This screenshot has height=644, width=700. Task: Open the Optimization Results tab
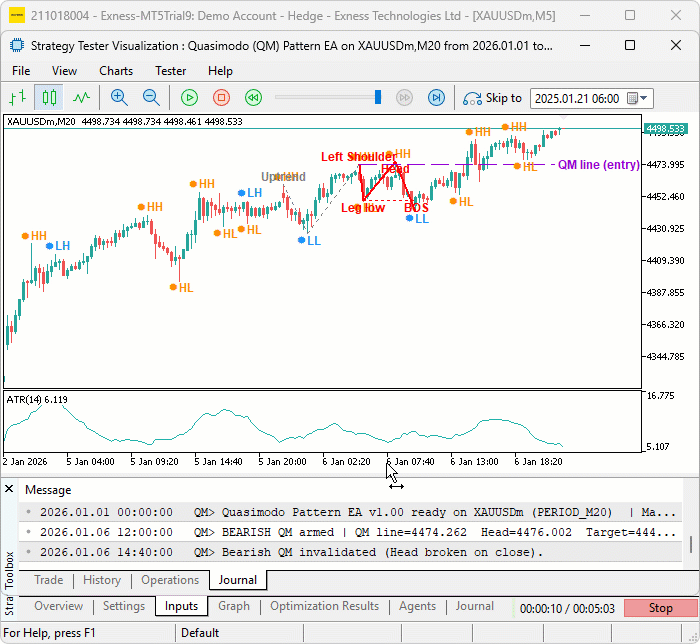pyautogui.click(x=325, y=606)
